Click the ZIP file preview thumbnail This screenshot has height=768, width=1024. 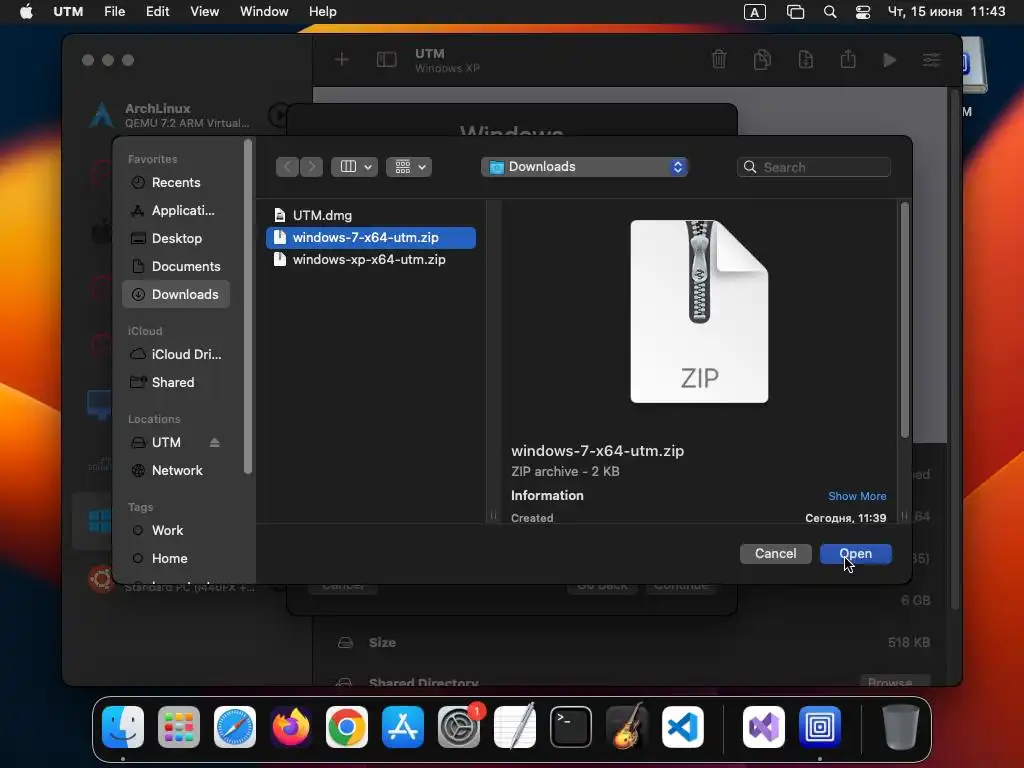(699, 312)
